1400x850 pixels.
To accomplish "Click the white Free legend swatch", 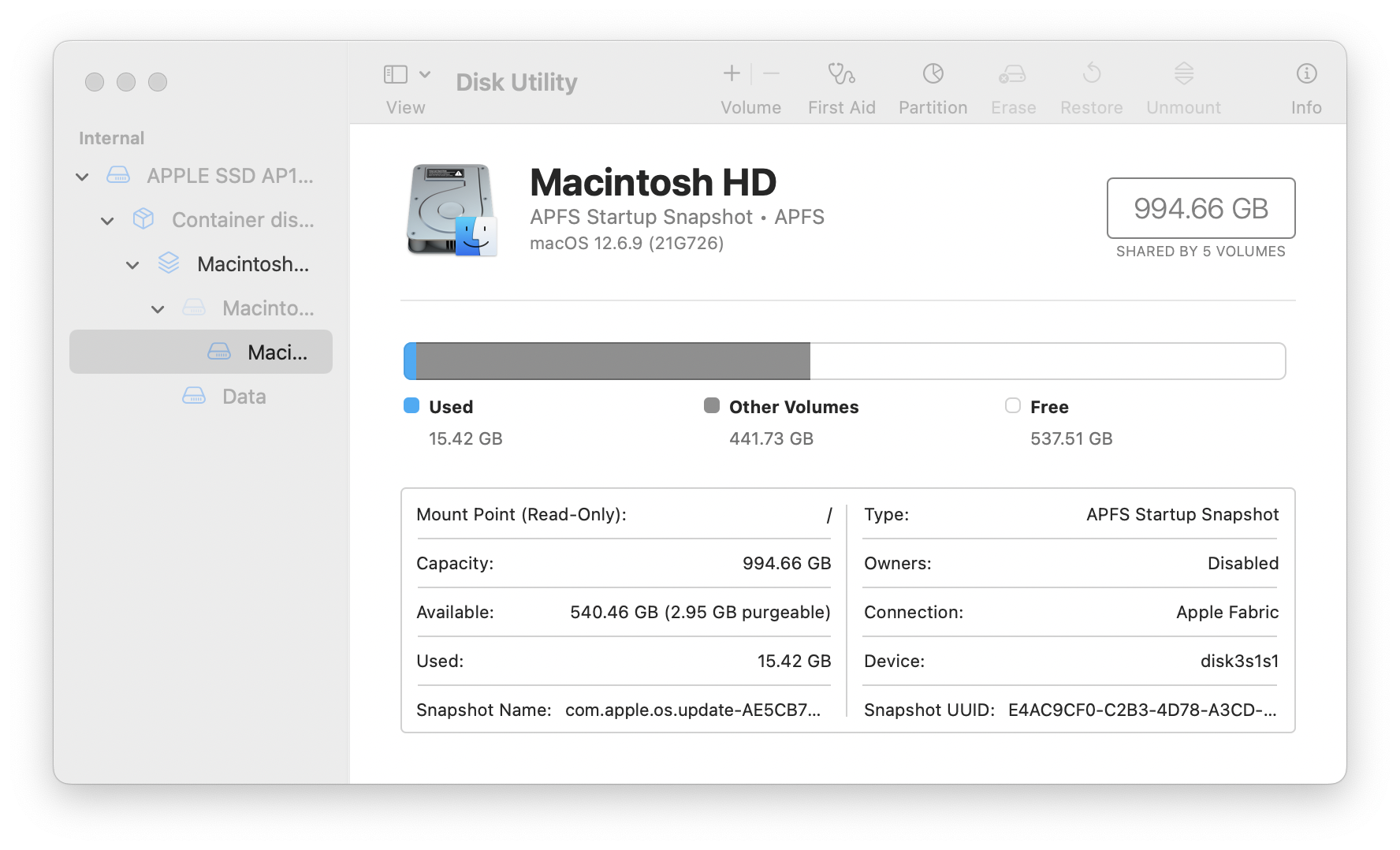I will (x=1013, y=405).
